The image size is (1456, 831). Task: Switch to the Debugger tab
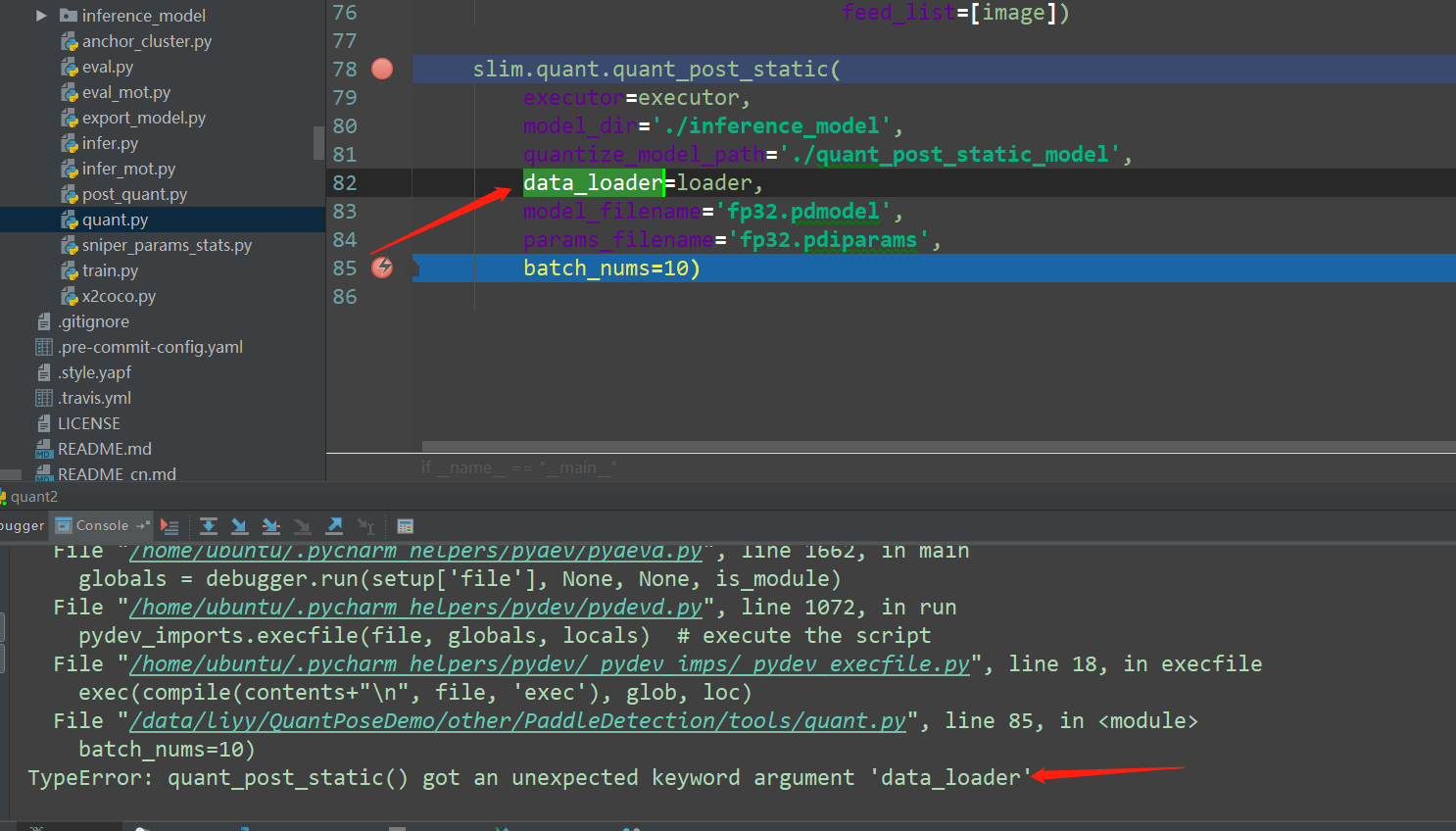click(x=22, y=525)
